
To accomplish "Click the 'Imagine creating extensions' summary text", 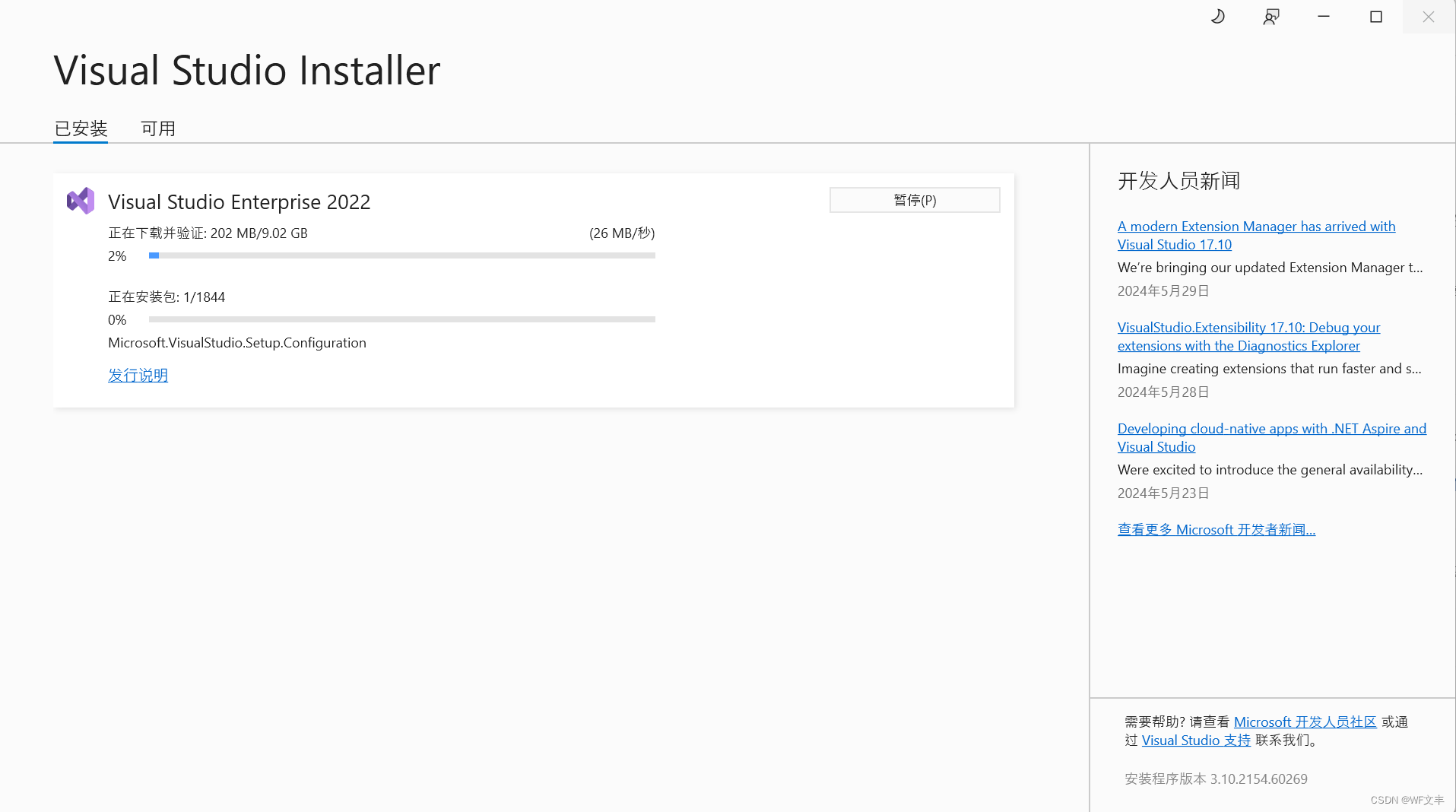I will pos(1269,368).
